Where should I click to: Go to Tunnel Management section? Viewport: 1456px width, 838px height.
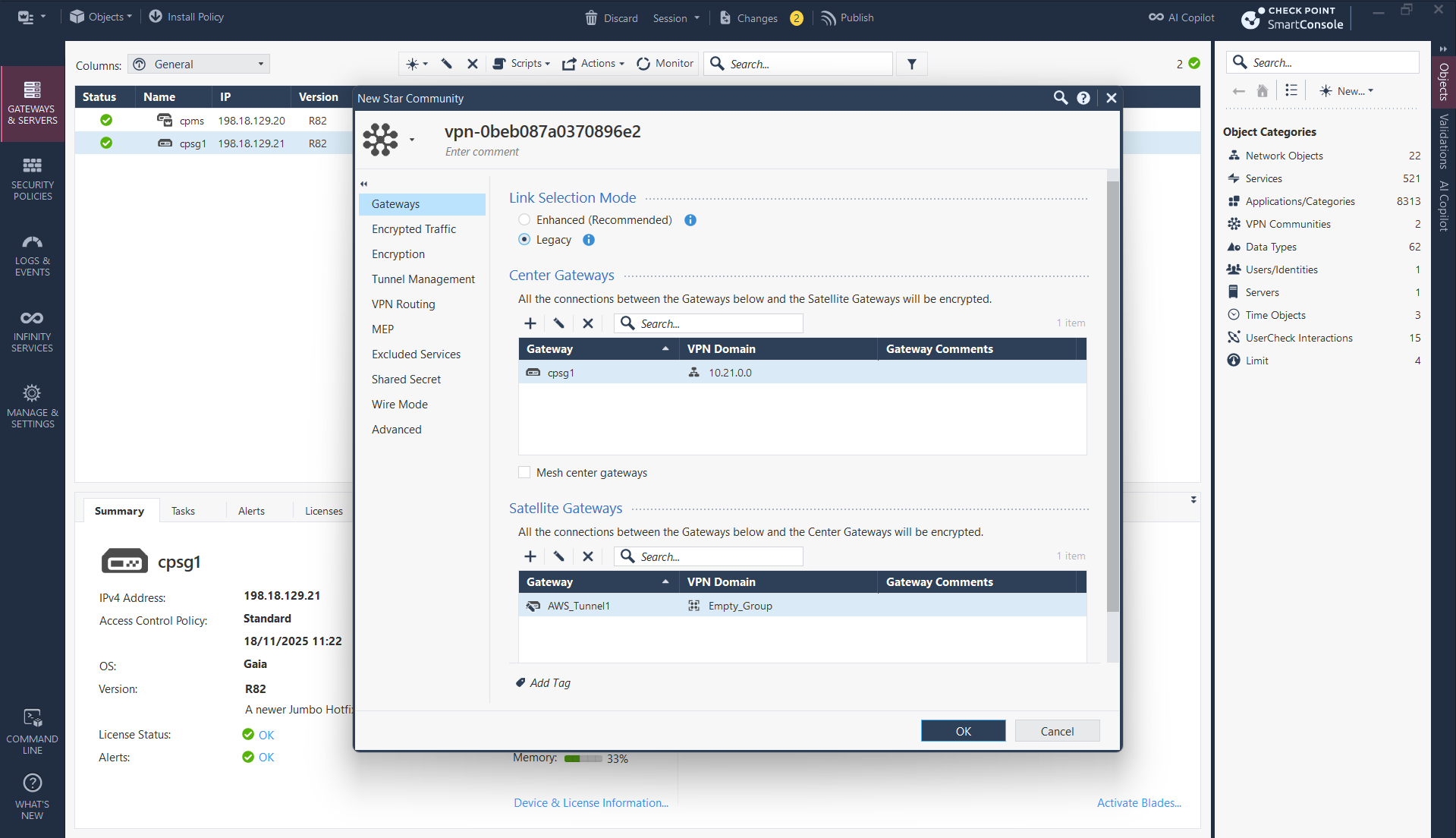tap(423, 279)
